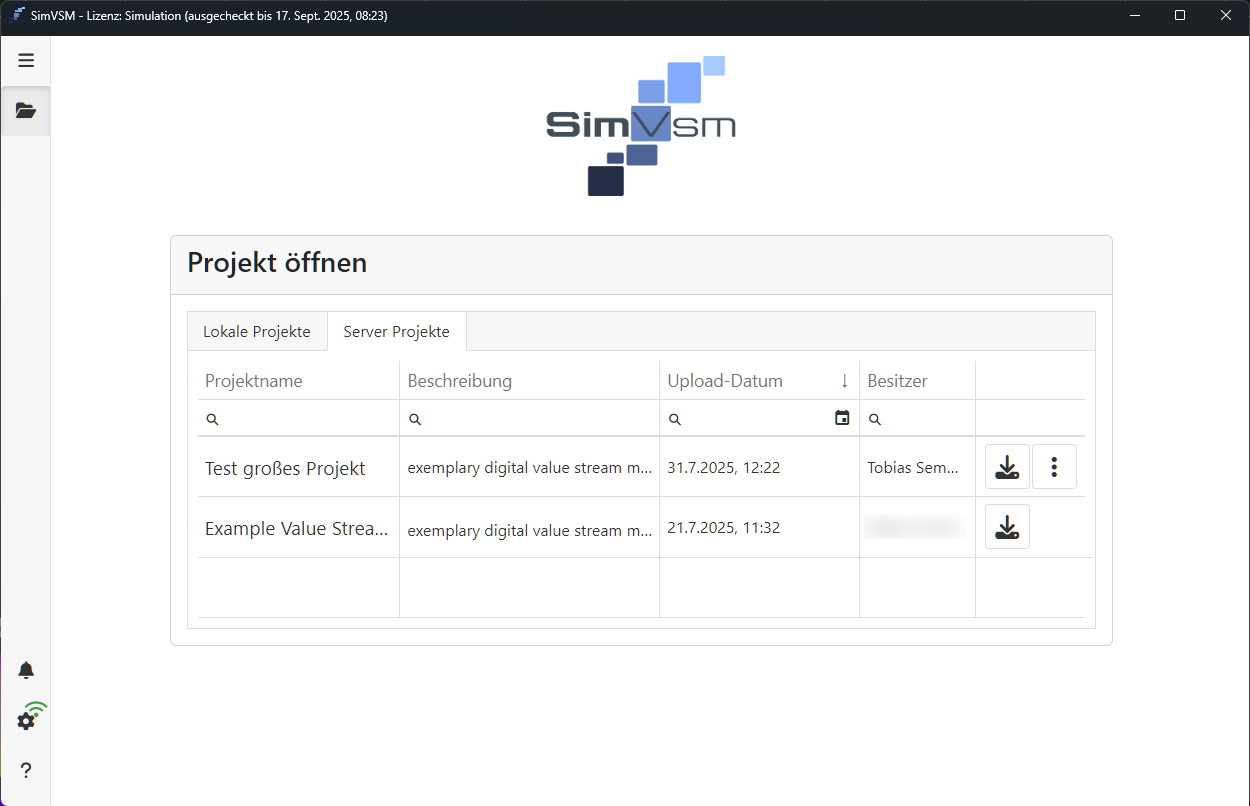Open the calendar picker in Upload-Datum filter
Image resolution: width=1250 pixels, height=806 pixels.
pos(842,418)
